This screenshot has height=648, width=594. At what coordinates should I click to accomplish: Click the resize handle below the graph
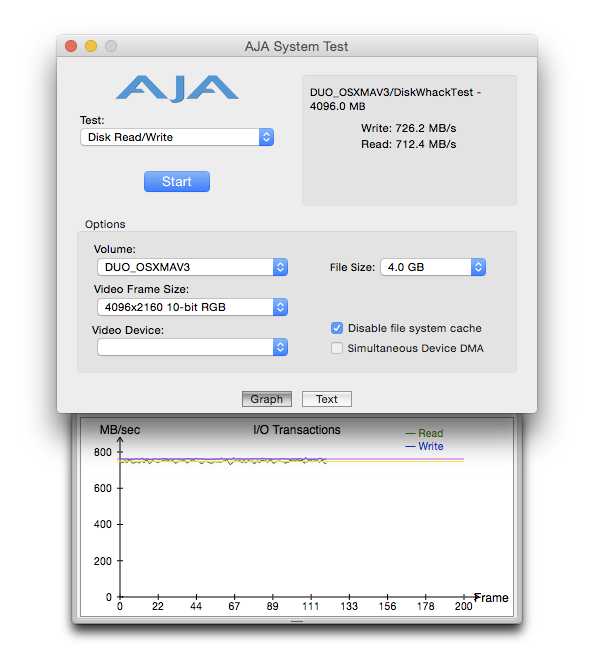coord(297,621)
